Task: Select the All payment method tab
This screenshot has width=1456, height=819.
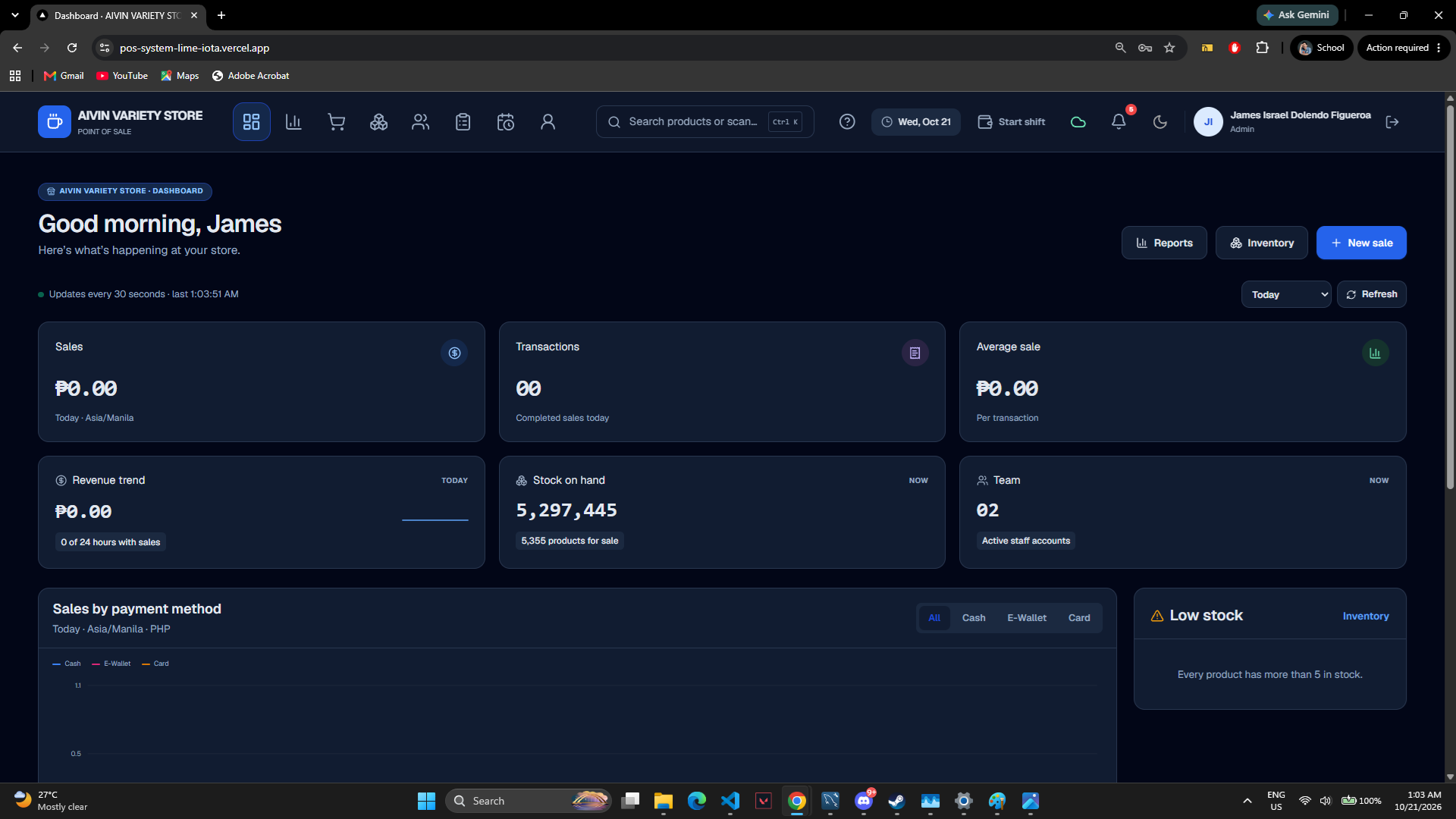Action: pos(934,618)
